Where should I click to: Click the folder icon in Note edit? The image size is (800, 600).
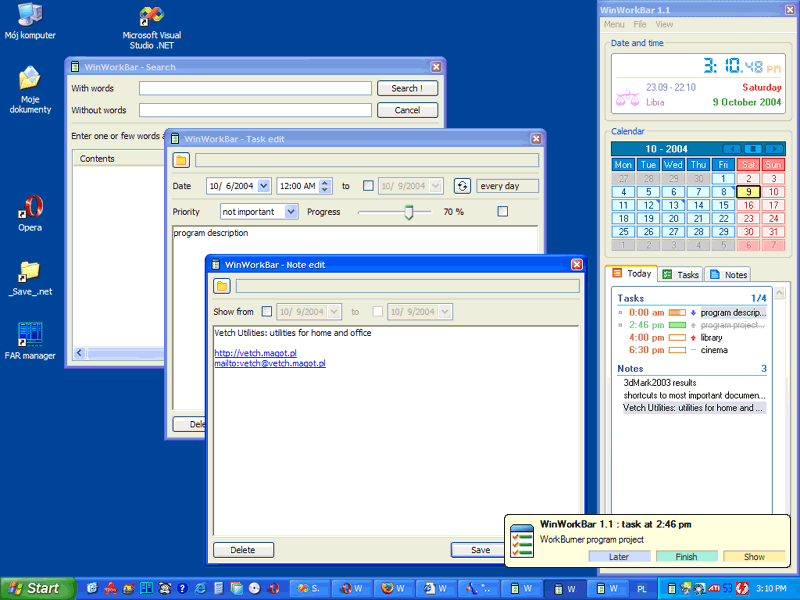click(x=222, y=286)
